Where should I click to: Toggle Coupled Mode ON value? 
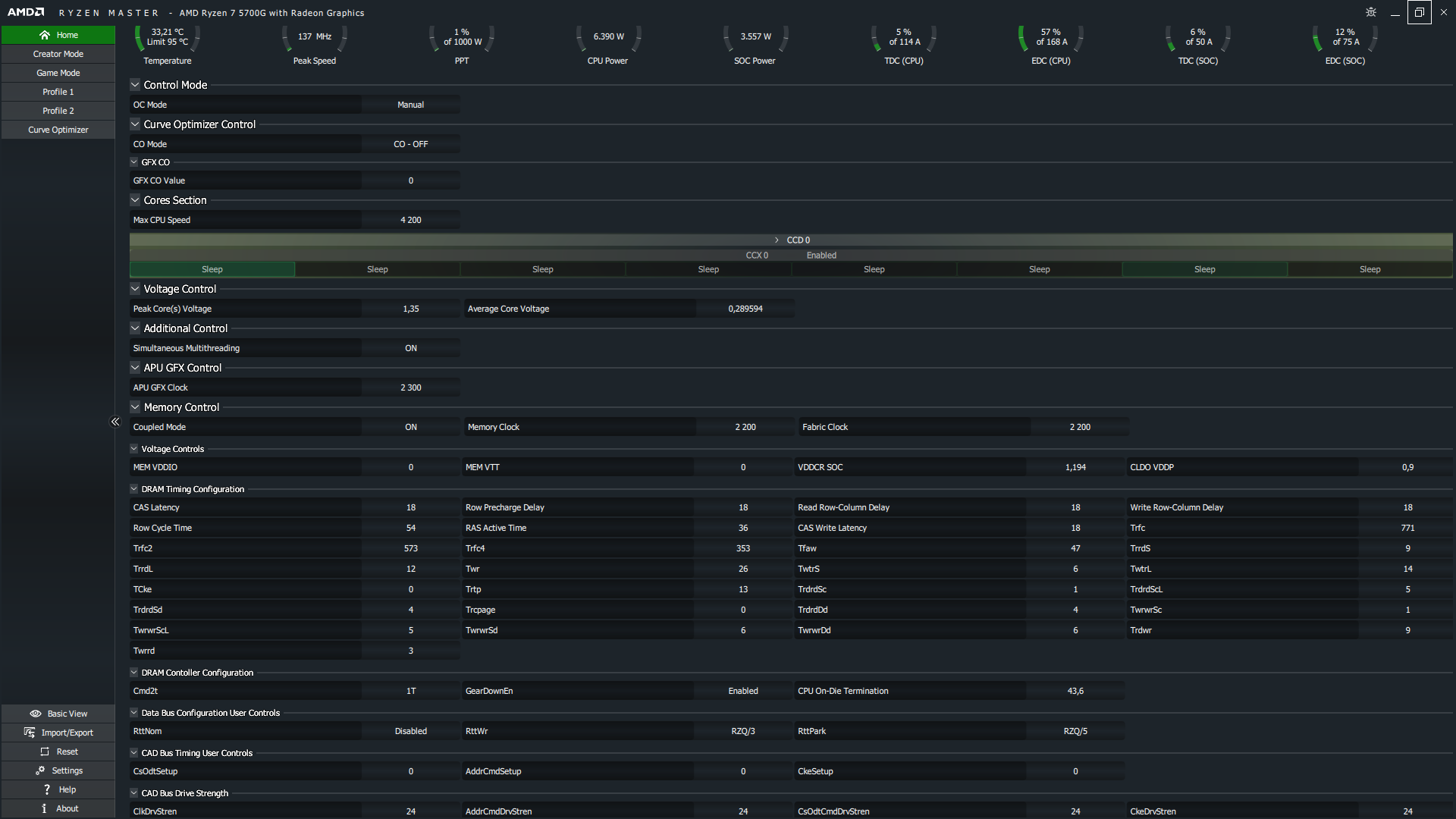pyautogui.click(x=410, y=427)
